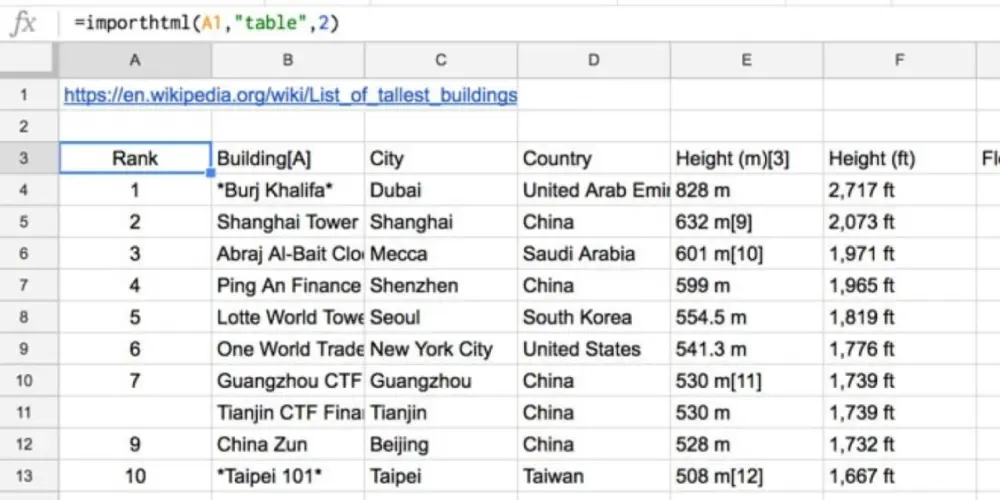Select the Height (ft) header cell
Viewport: 1000px width, 500px height.
899,159
